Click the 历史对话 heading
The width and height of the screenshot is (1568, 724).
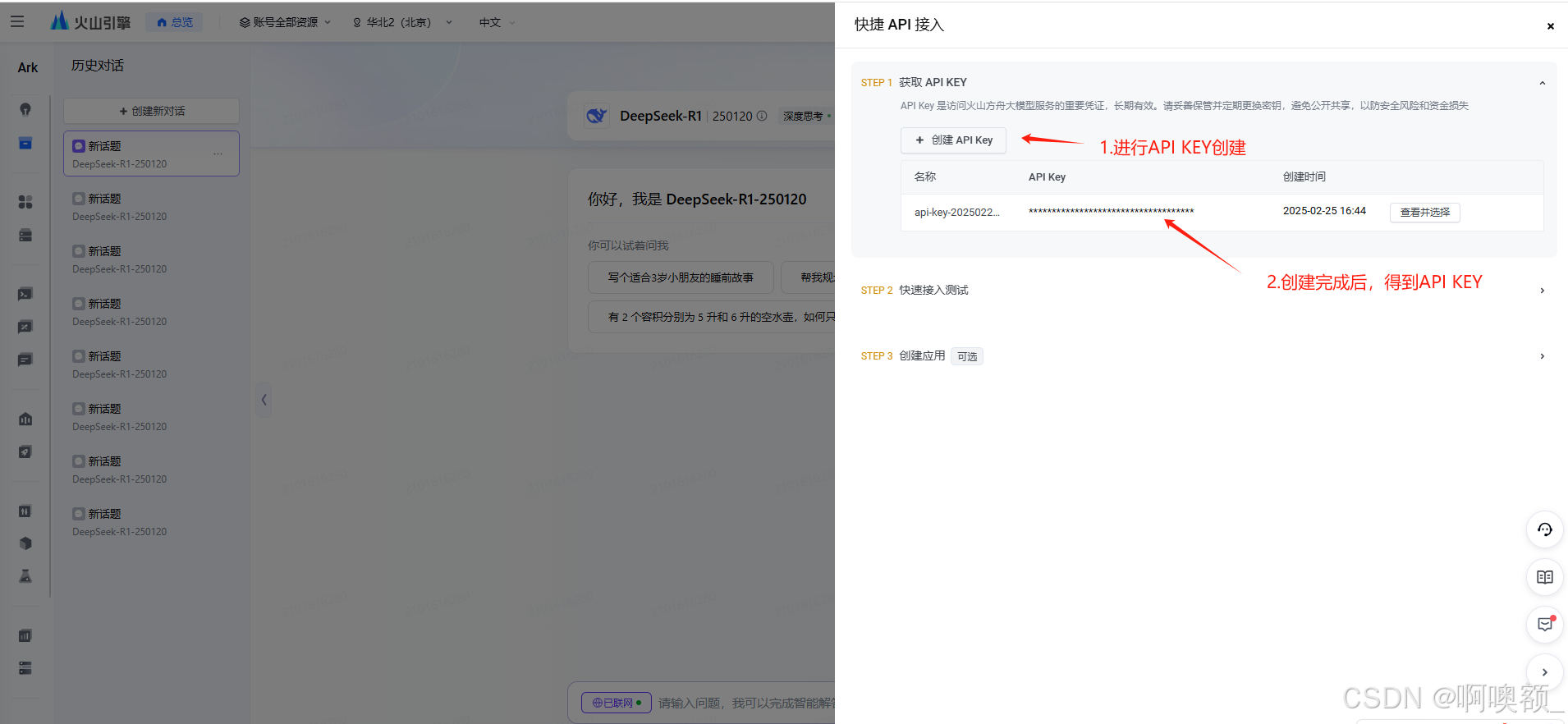(x=97, y=65)
